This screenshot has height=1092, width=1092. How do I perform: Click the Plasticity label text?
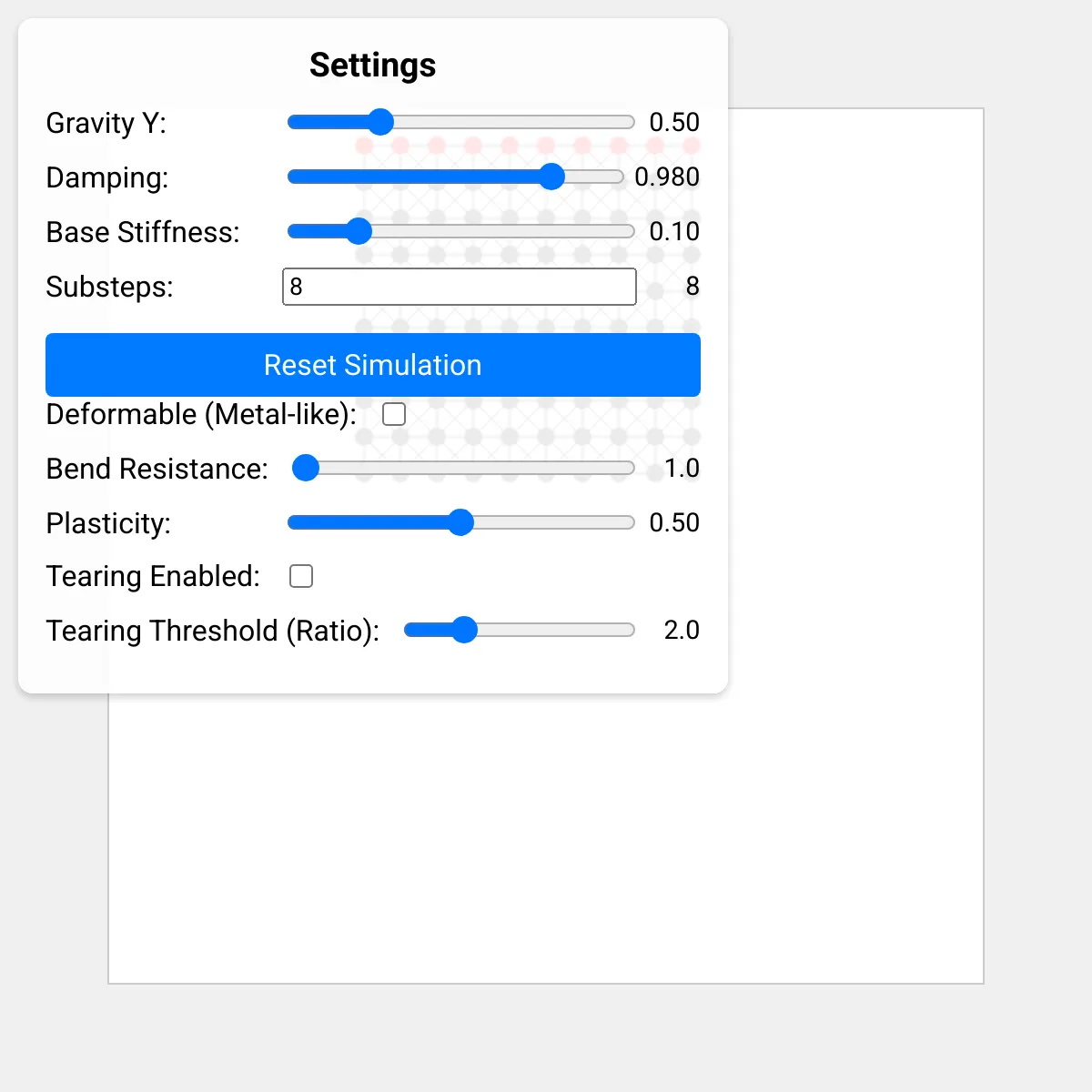[108, 523]
